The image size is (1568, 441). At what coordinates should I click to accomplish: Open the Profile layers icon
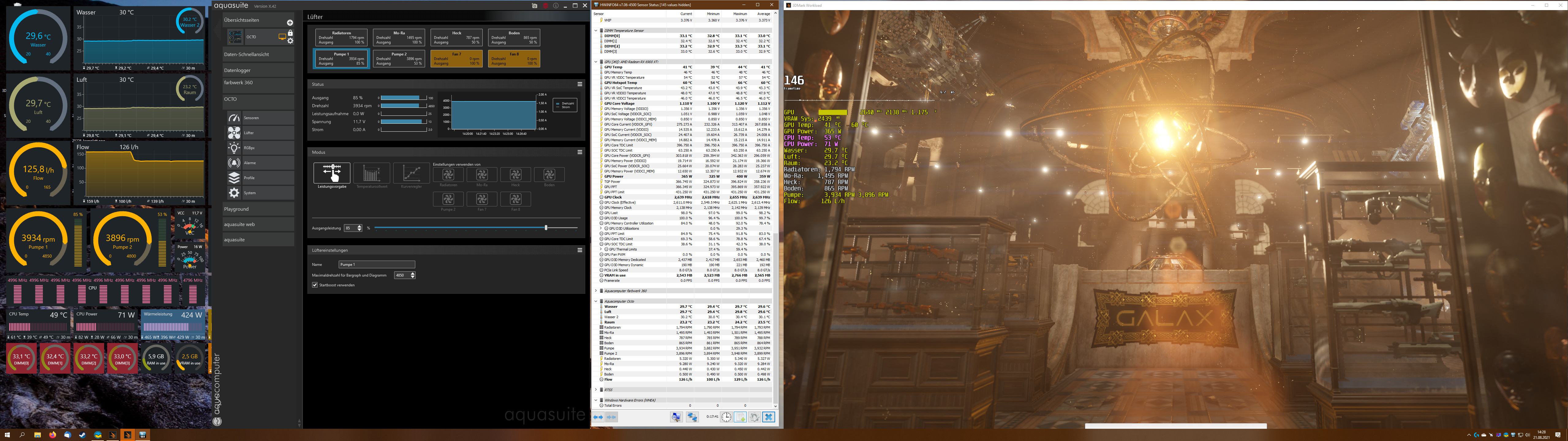234,178
